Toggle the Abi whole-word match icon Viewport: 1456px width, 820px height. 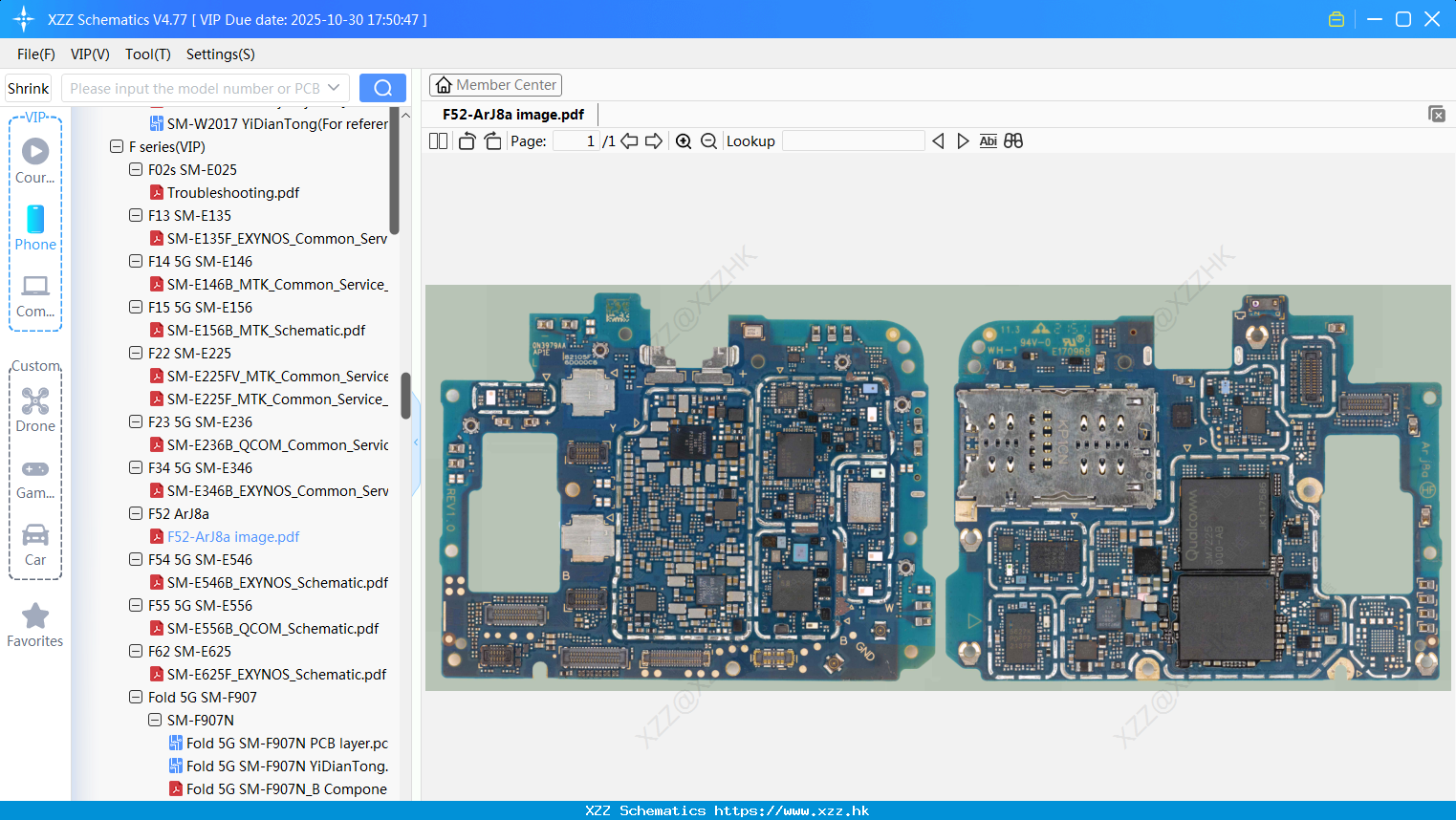coord(989,141)
